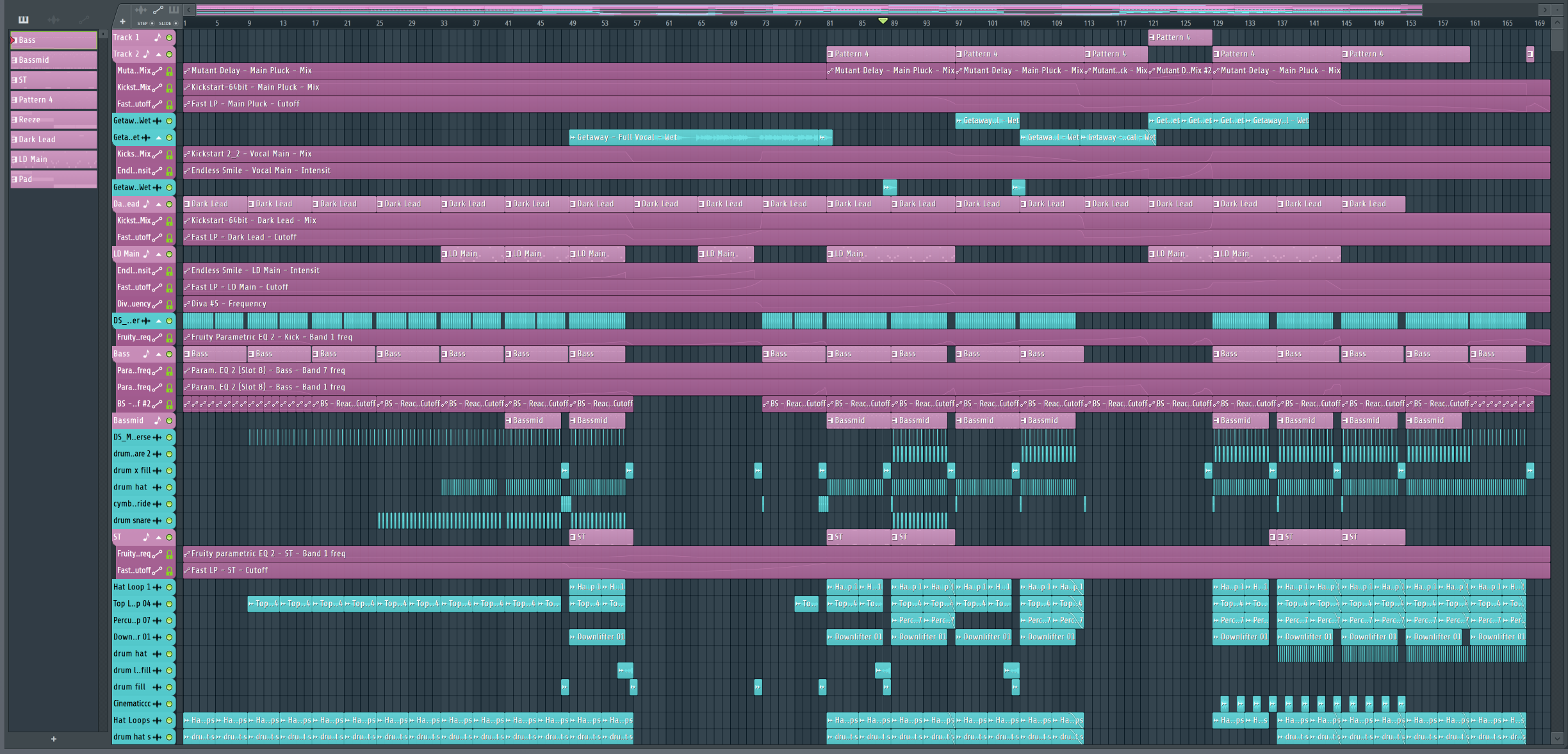Select the Dark Lead pattern in the picker
The height and width of the screenshot is (754, 1568).
tap(54, 139)
